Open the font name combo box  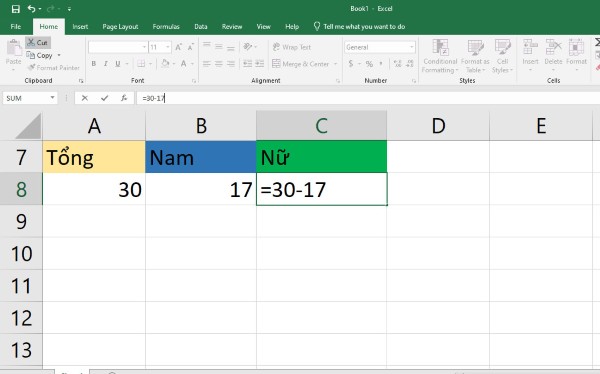pos(117,47)
